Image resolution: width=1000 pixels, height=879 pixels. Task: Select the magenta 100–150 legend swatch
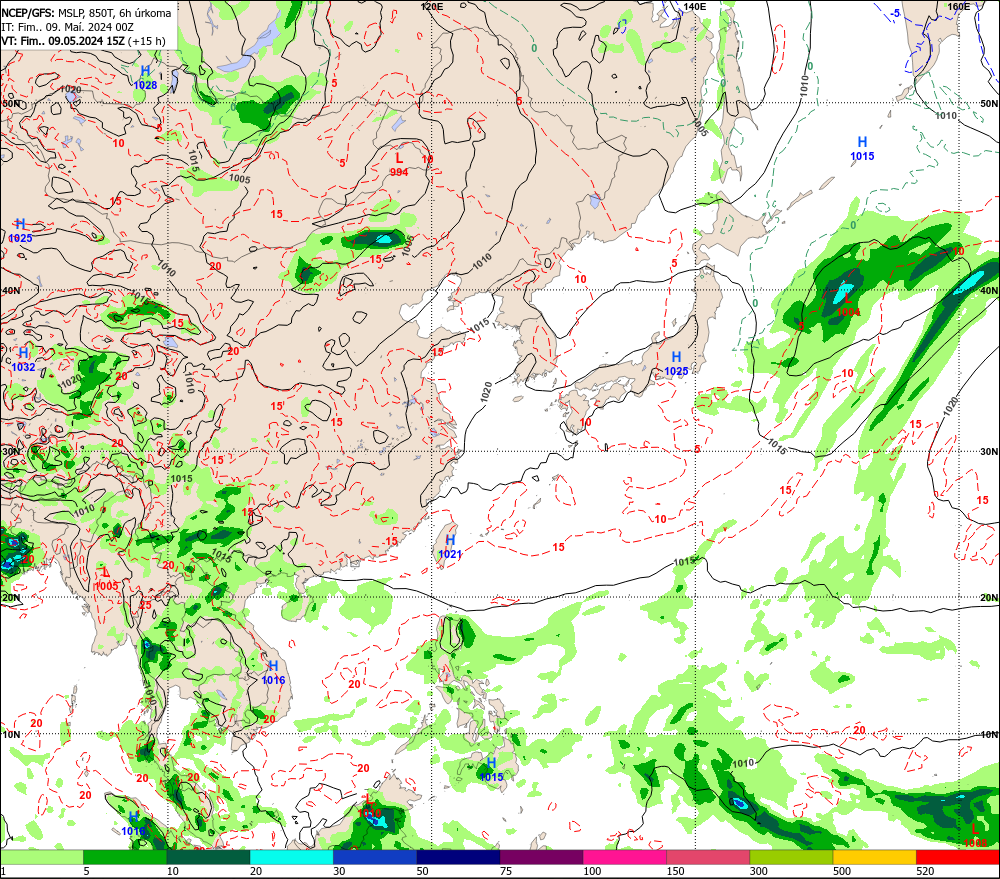click(x=625, y=857)
